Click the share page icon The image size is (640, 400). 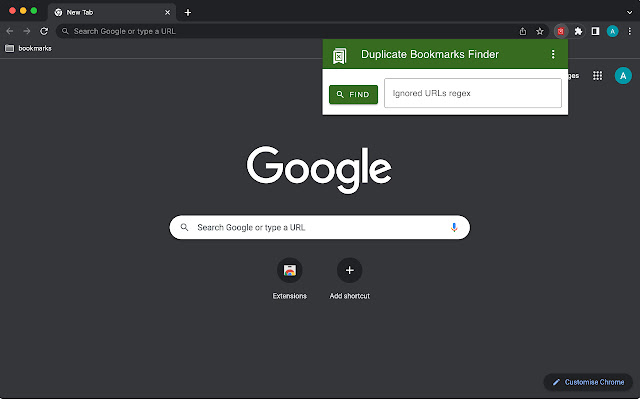coord(523,31)
